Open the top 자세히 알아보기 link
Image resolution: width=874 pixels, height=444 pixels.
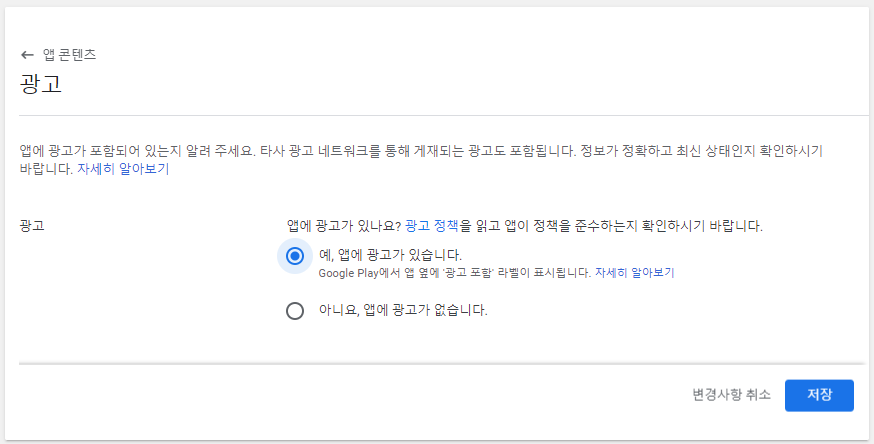123,169
